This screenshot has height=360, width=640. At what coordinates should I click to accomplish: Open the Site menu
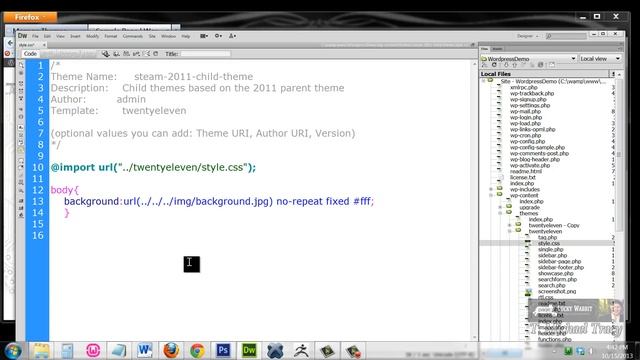152,36
